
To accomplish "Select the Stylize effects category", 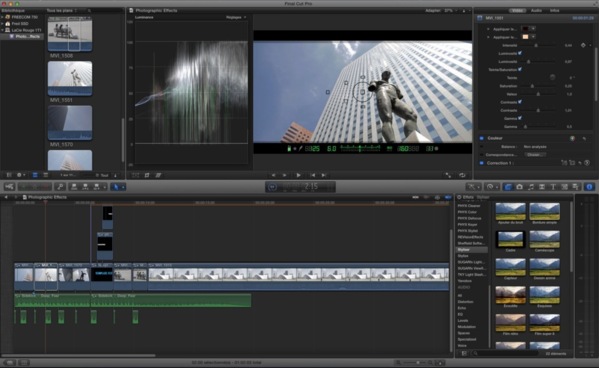I will click(472, 250).
